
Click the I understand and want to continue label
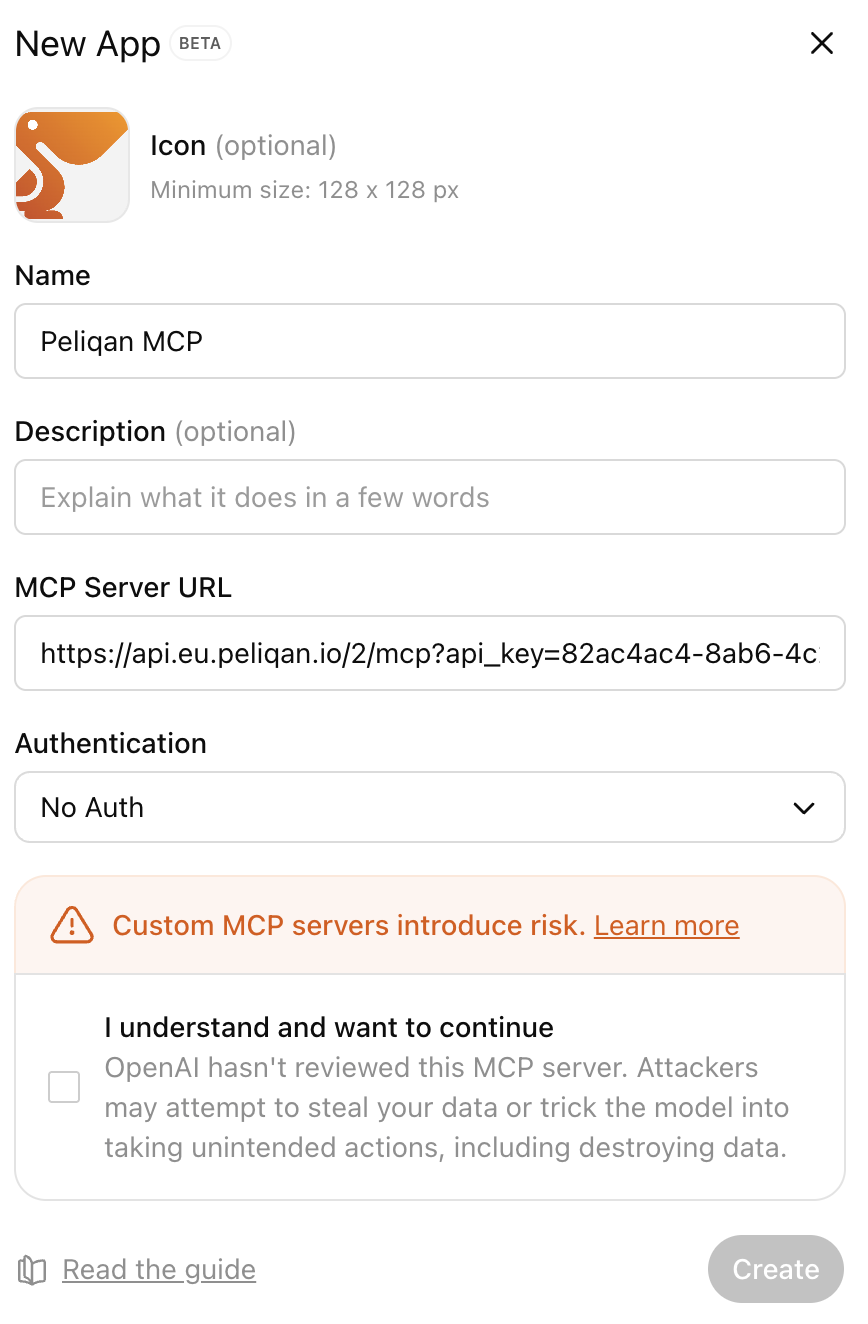(329, 1028)
